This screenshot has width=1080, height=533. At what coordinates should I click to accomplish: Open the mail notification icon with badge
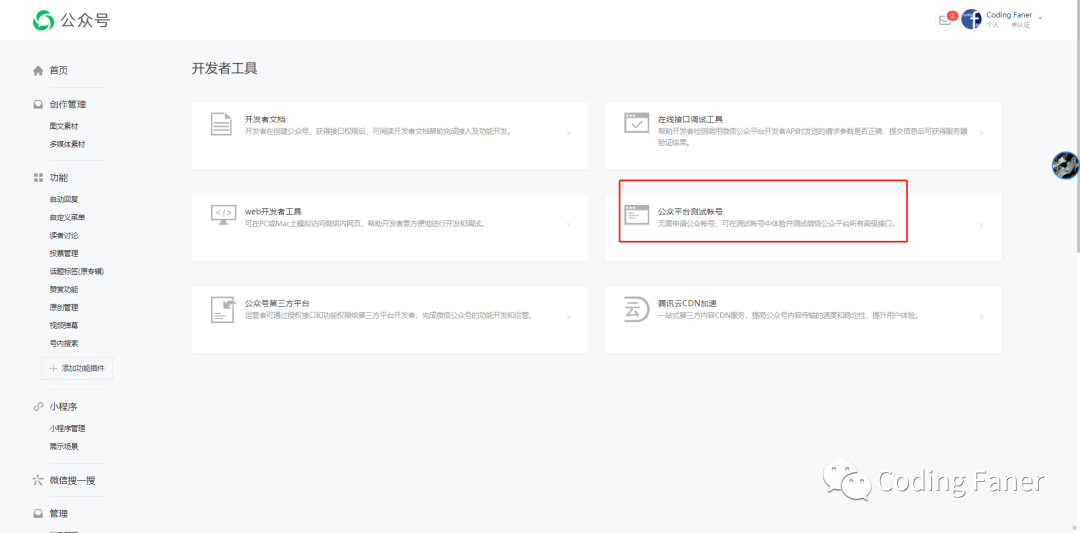(x=945, y=20)
